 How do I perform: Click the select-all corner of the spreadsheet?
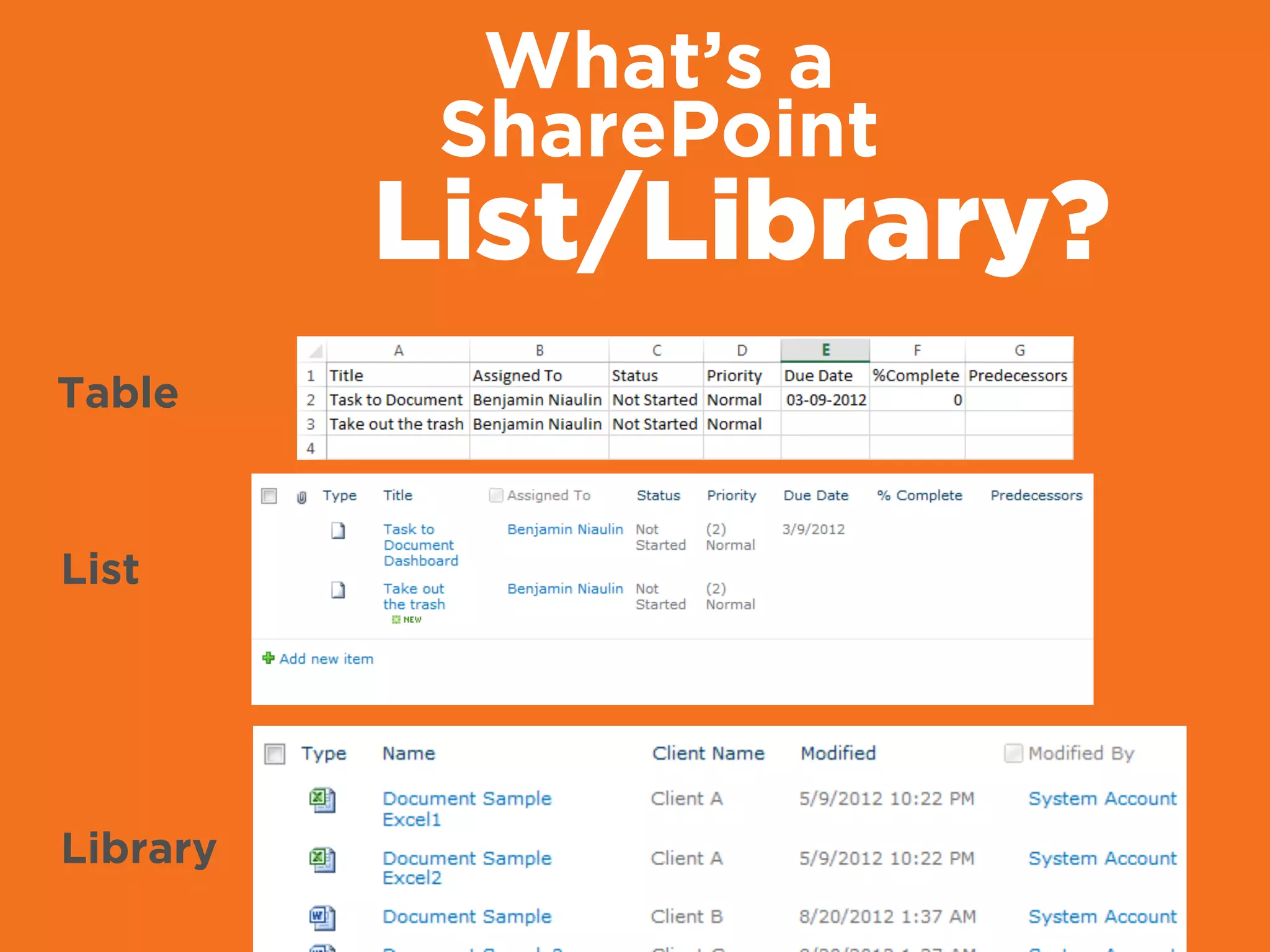[313, 350]
